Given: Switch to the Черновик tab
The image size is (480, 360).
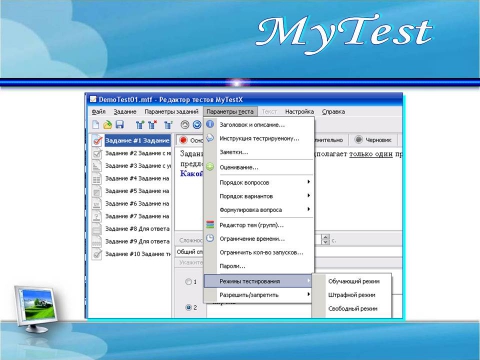Looking at the screenshot, I should click(373, 140).
